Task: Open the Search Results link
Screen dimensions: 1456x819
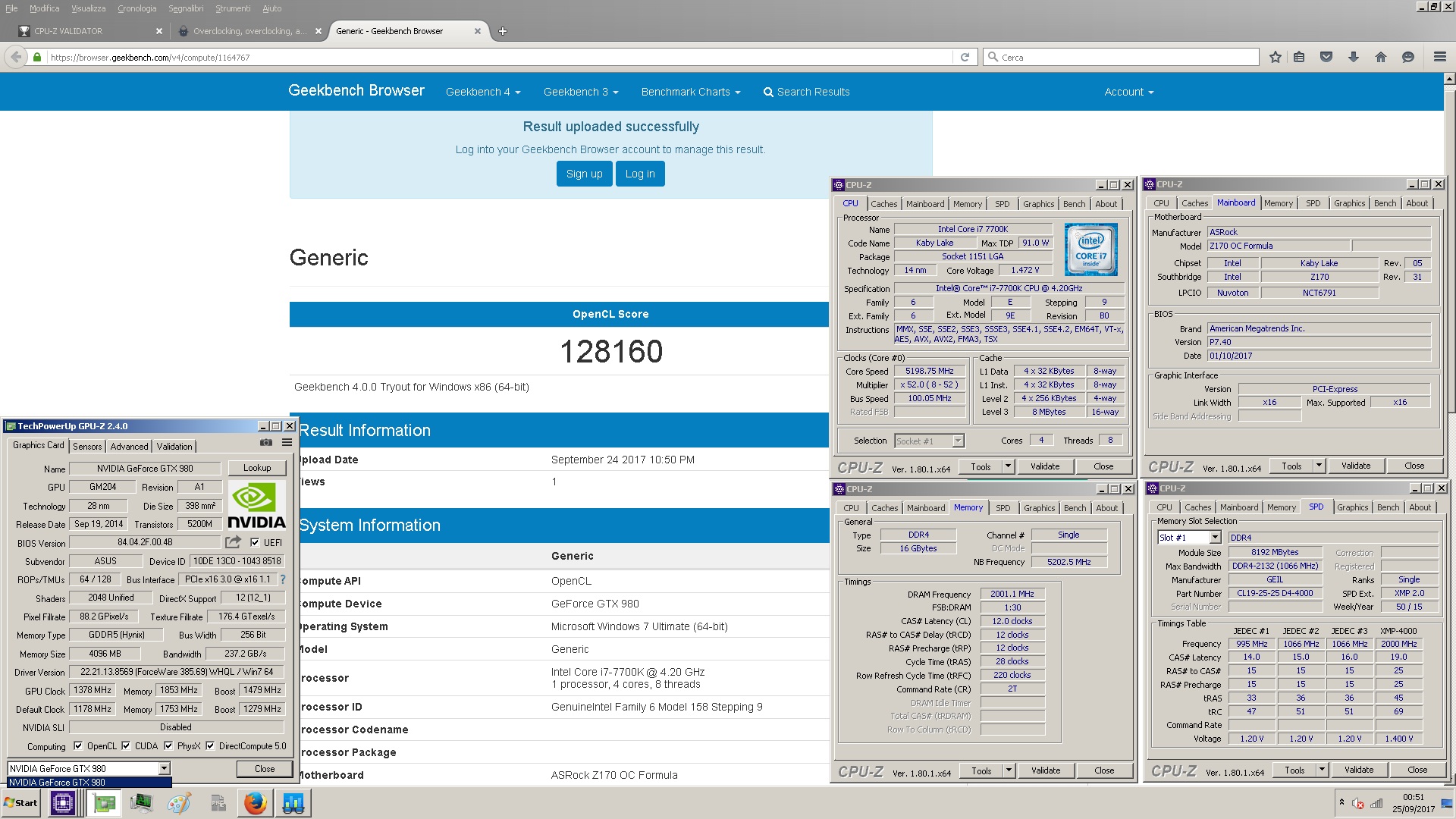Action: (x=806, y=92)
